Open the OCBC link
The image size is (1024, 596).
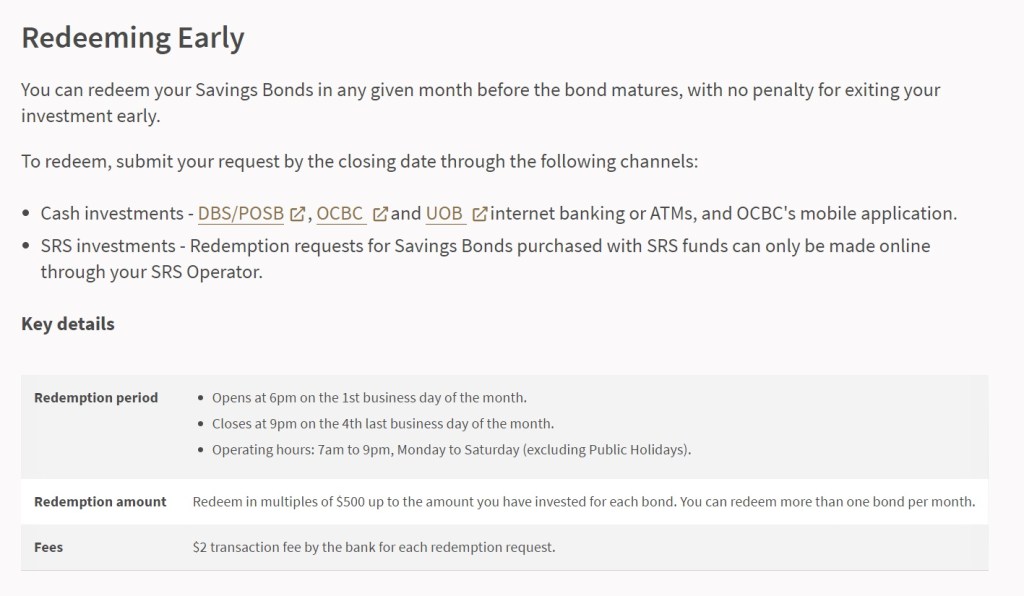click(x=341, y=213)
